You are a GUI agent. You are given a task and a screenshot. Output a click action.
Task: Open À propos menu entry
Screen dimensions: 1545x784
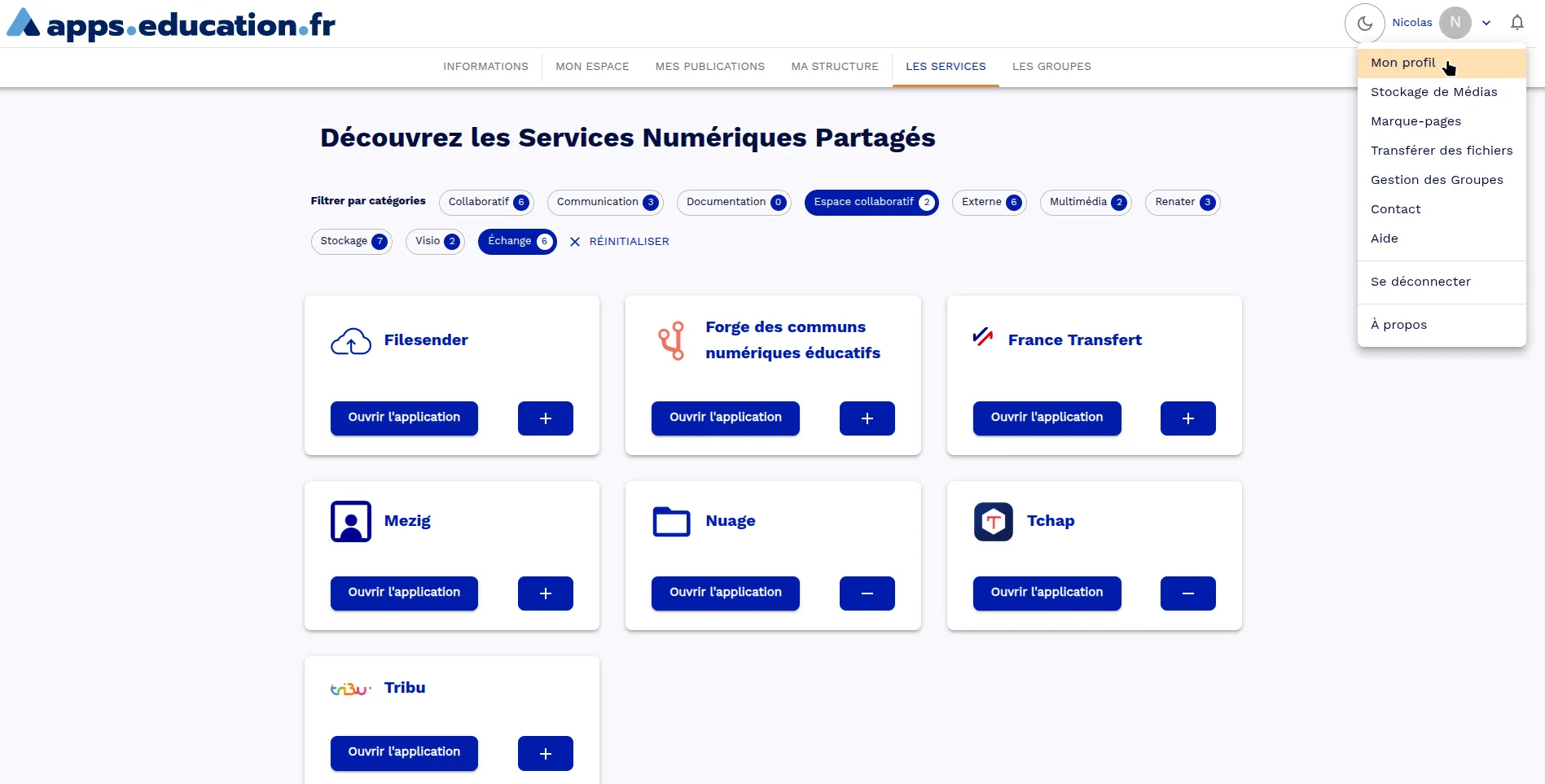click(x=1442, y=325)
